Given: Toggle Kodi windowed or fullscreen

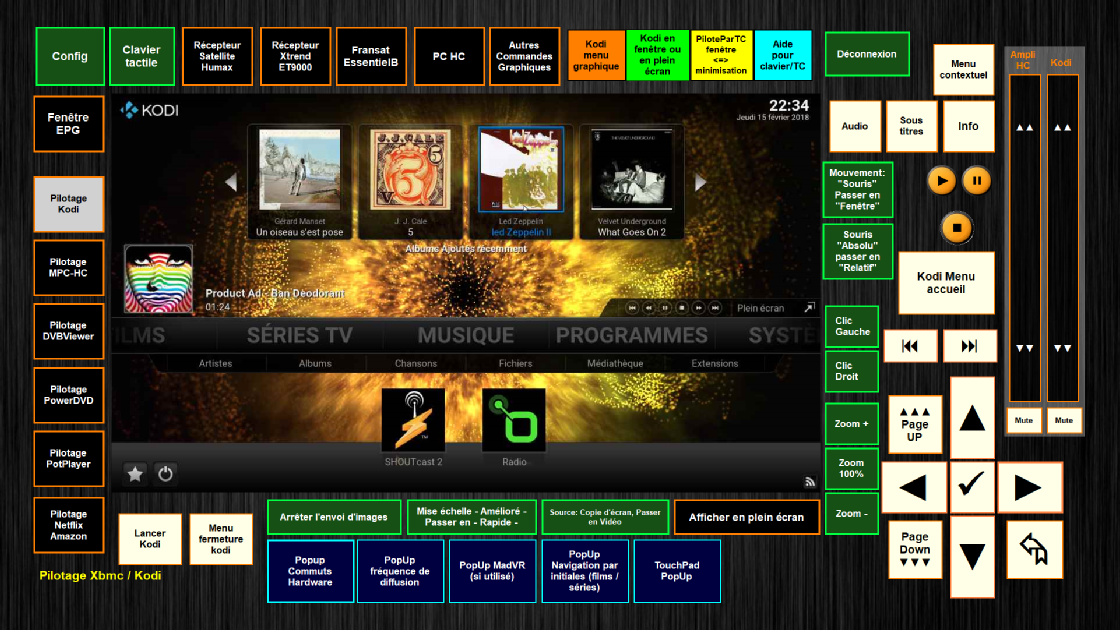Looking at the screenshot, I should point(657,55).
